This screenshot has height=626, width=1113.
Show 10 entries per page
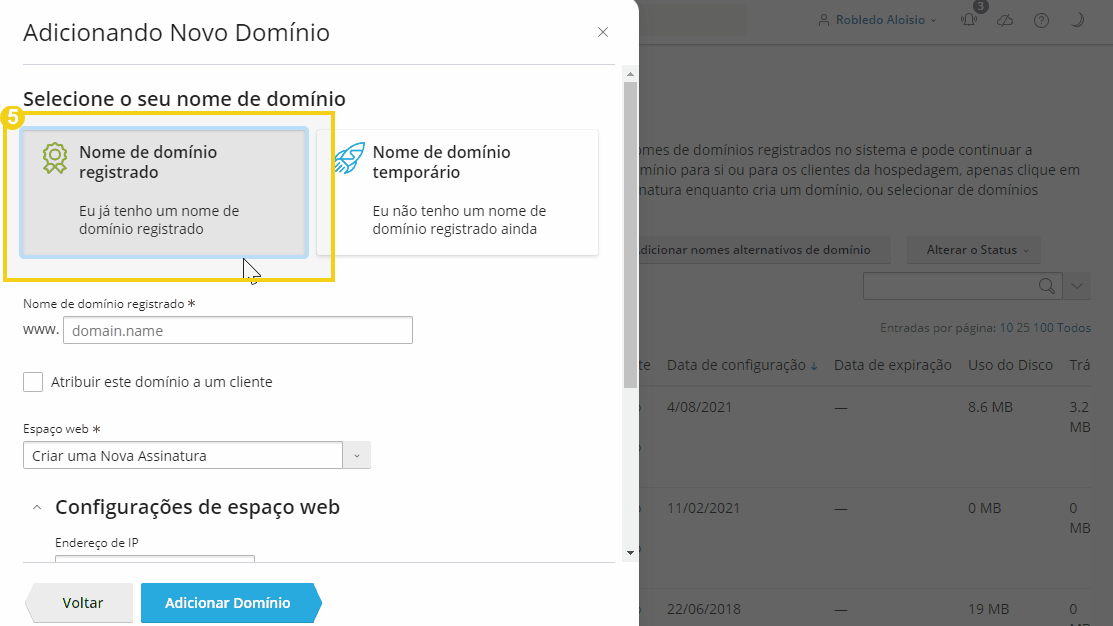(x=1006, y=328)
